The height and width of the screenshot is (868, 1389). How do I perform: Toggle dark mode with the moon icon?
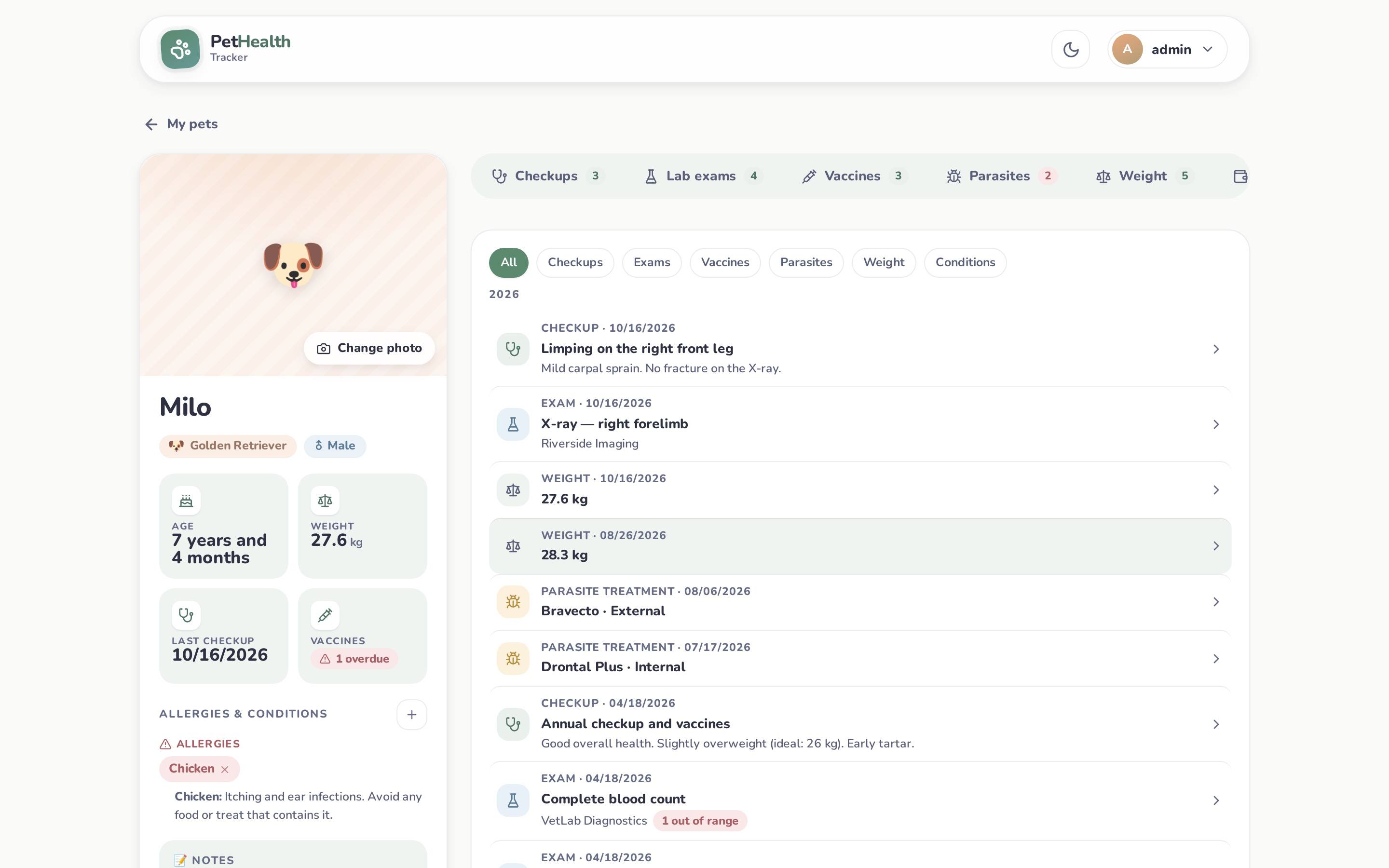[x=1071, y=49]
